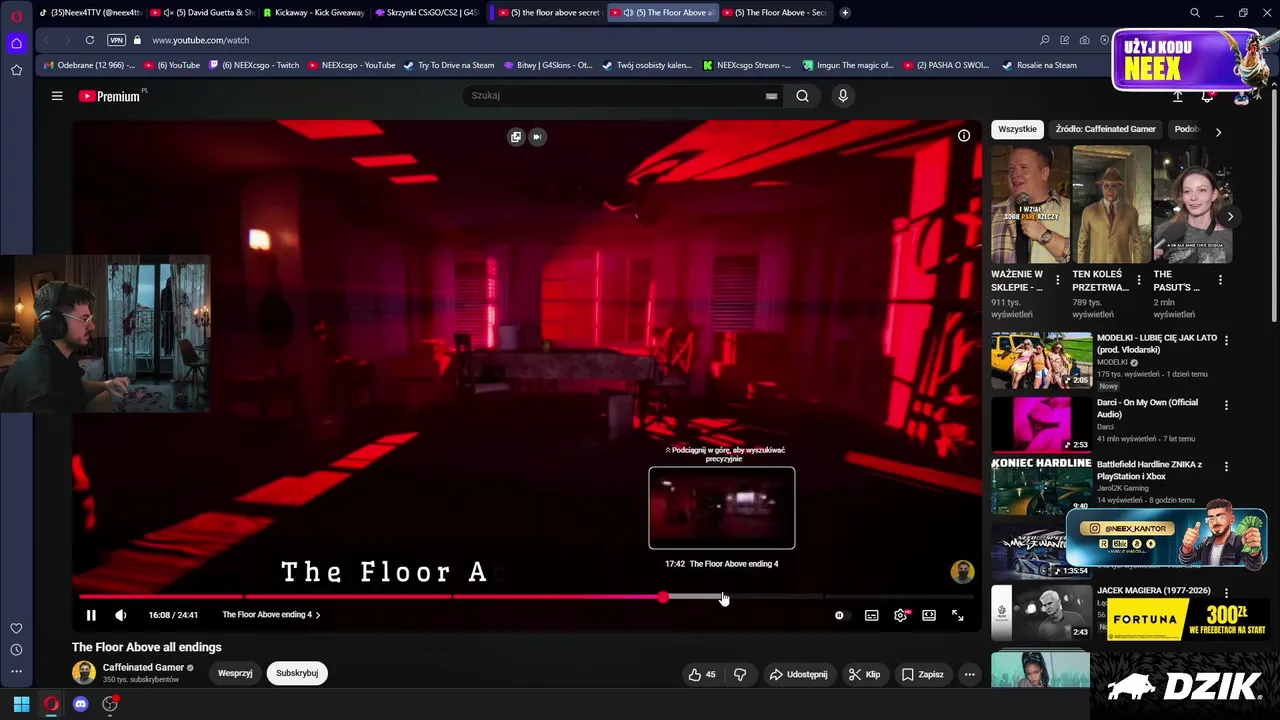Open options for MODELKI video
The height and width of the screenshot is (720, 1280).
point(1226,340)
